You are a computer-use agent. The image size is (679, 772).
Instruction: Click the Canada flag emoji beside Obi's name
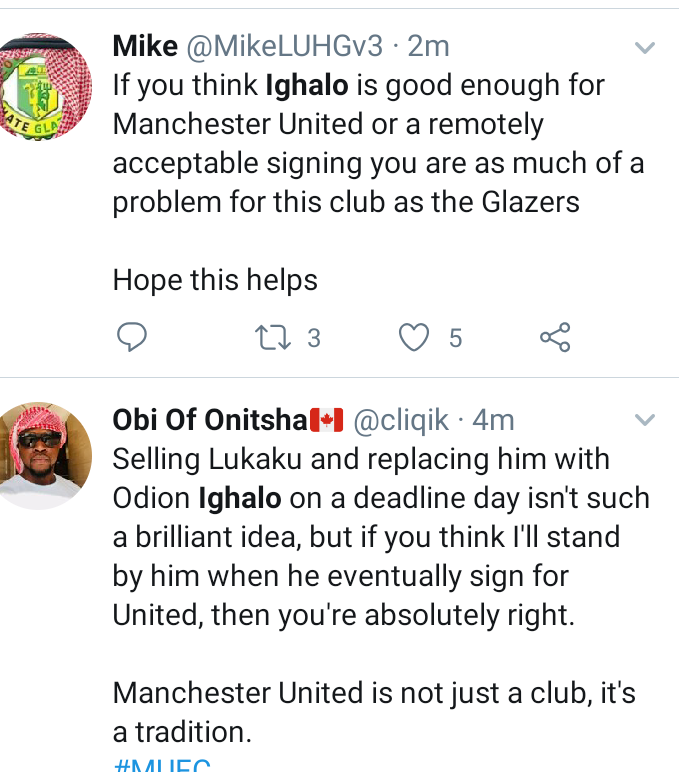(x=328, y=421)
